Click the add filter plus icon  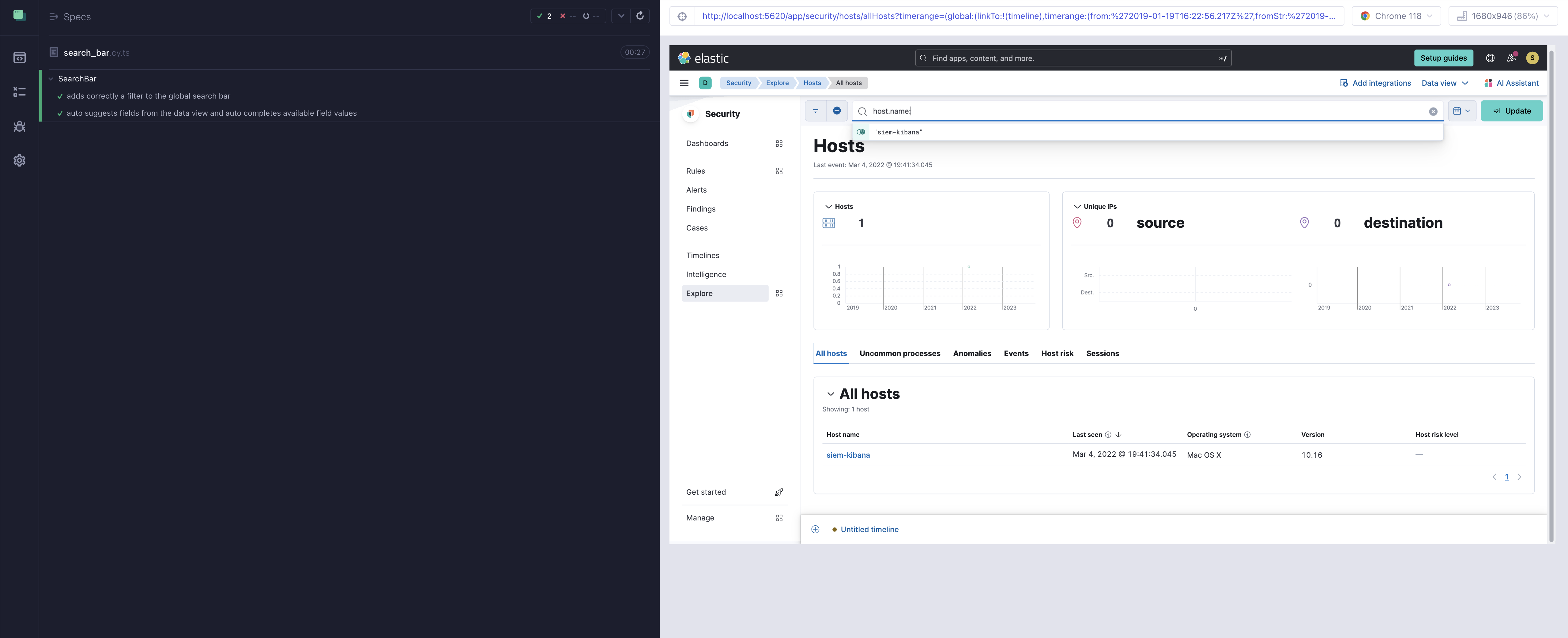[837, 111]
